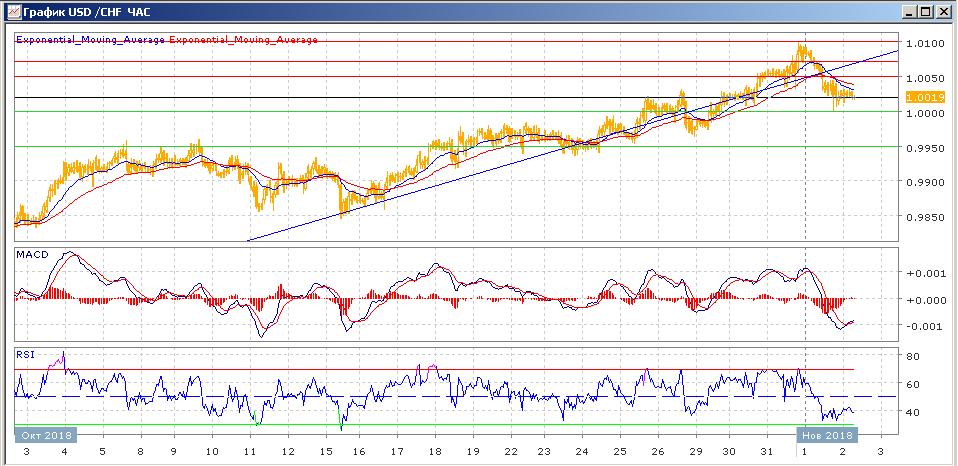Click the MACD +0.000 axis value

tap(926, 300)
